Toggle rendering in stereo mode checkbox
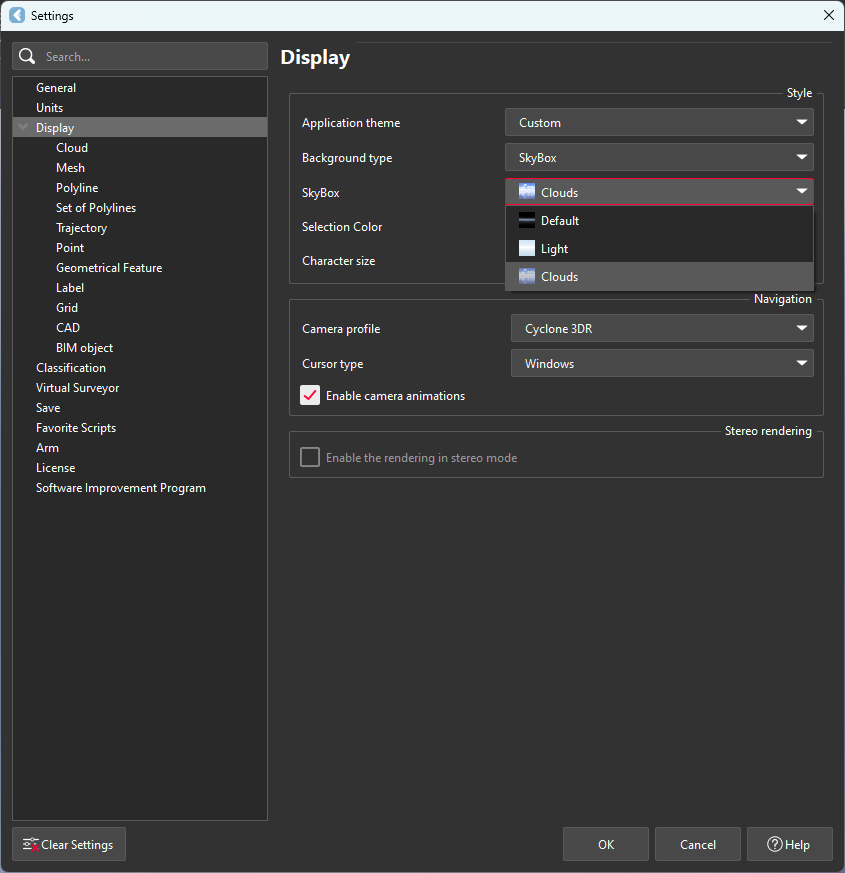Image resolution: width=845 pixels, height=873 pixels. [310, 458]
